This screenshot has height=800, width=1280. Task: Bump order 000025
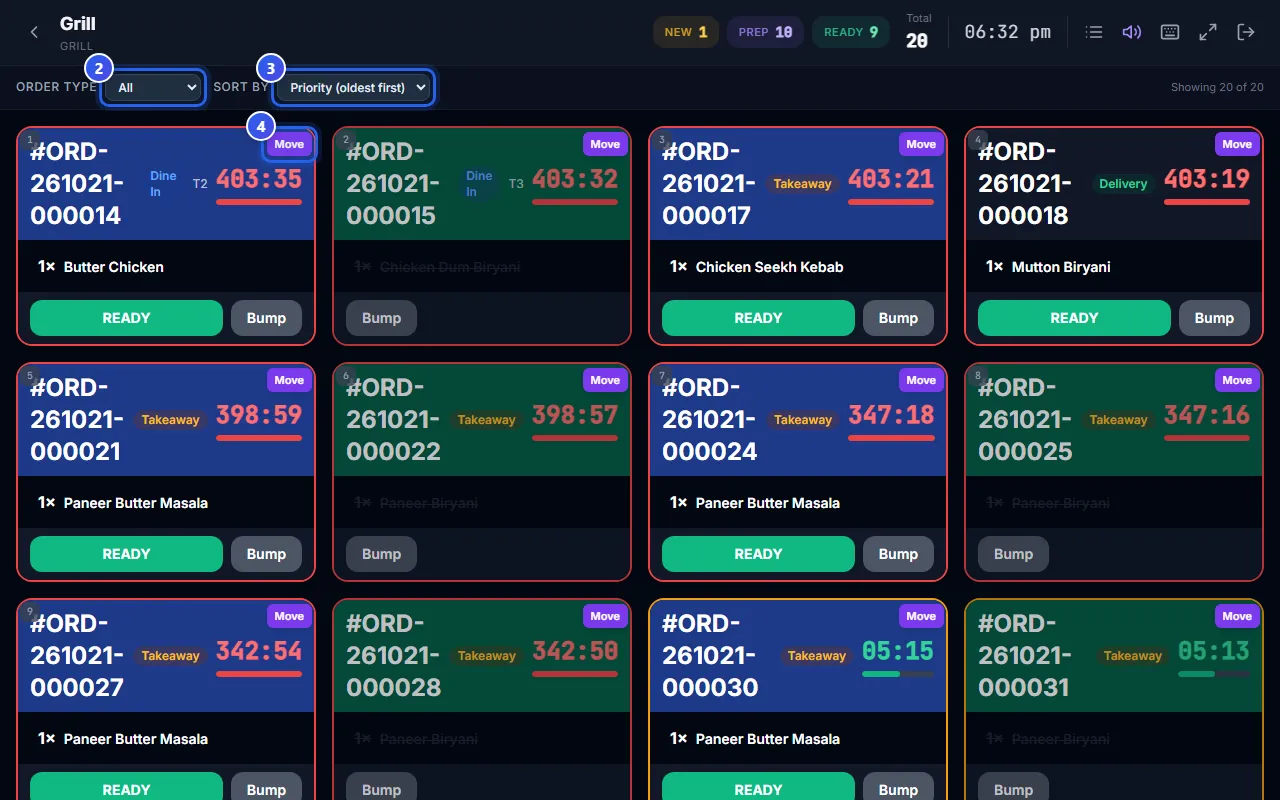1013,554
